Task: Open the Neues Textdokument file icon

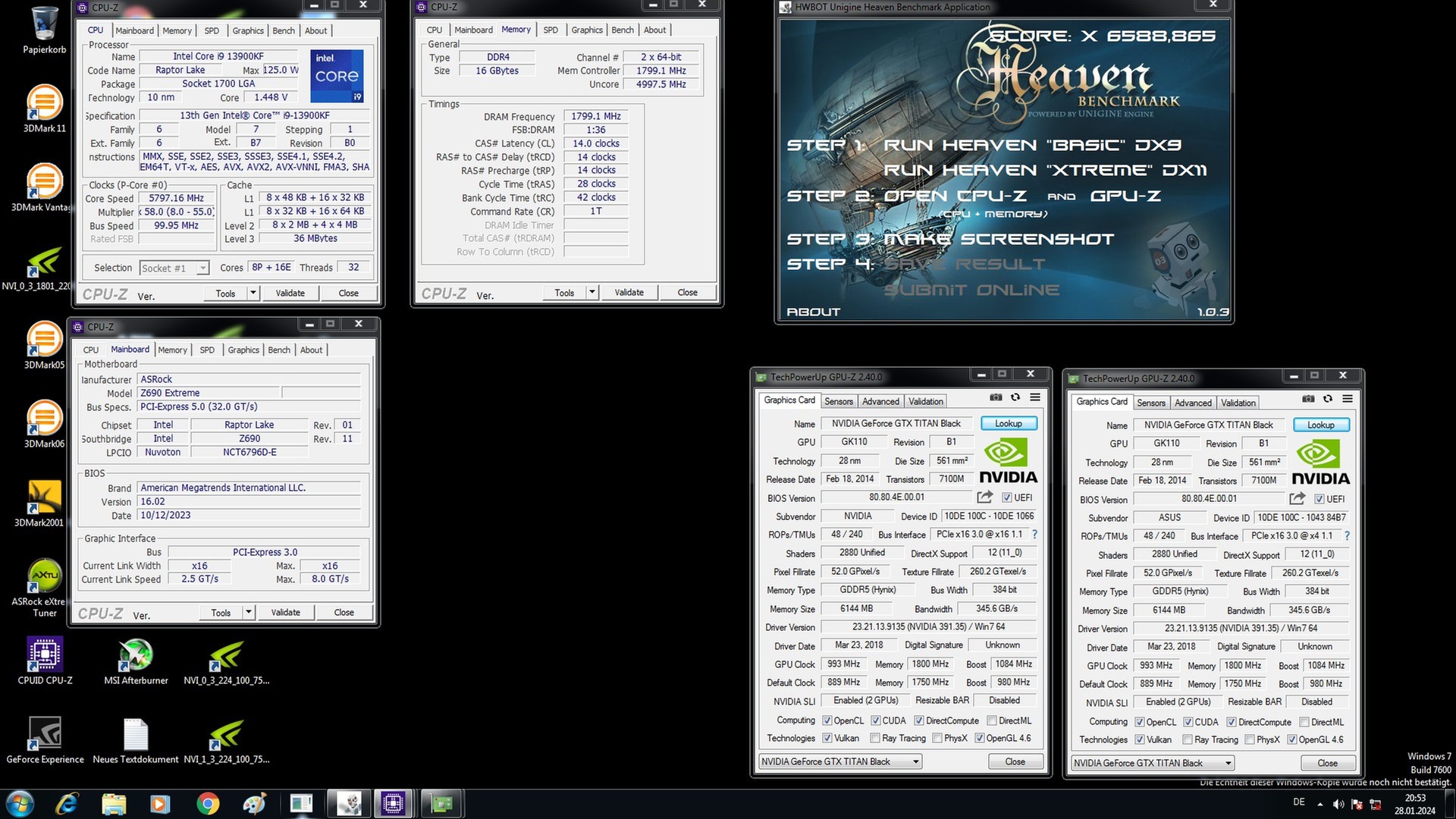Action: 136,739
